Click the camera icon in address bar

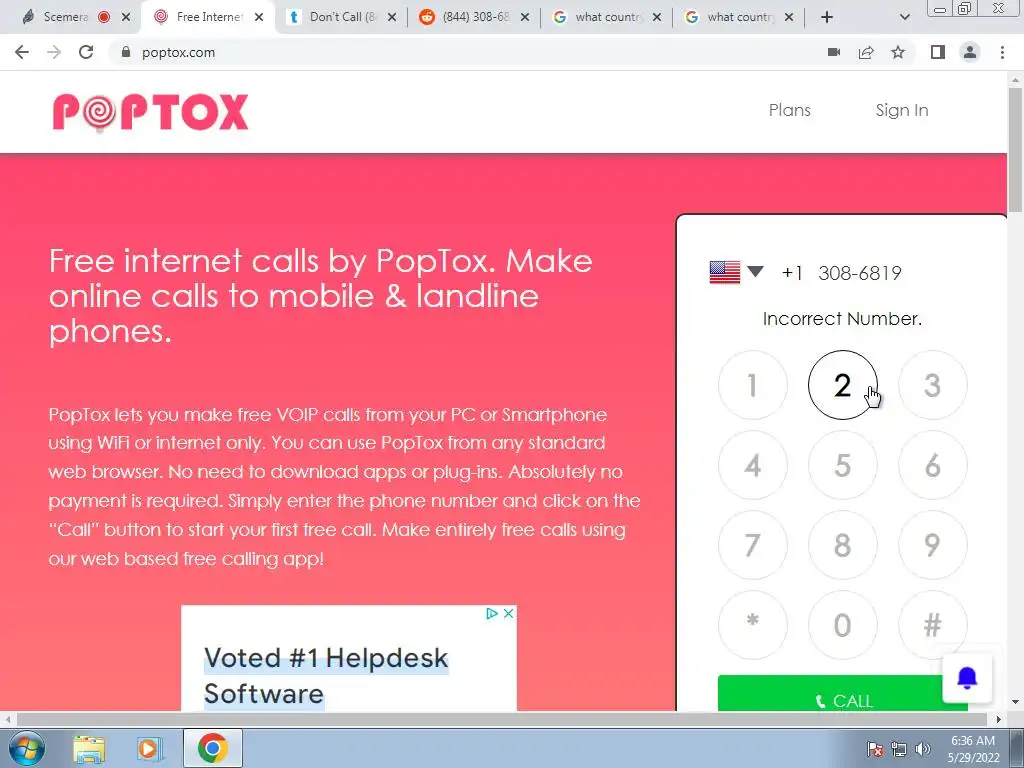point(834,52)
